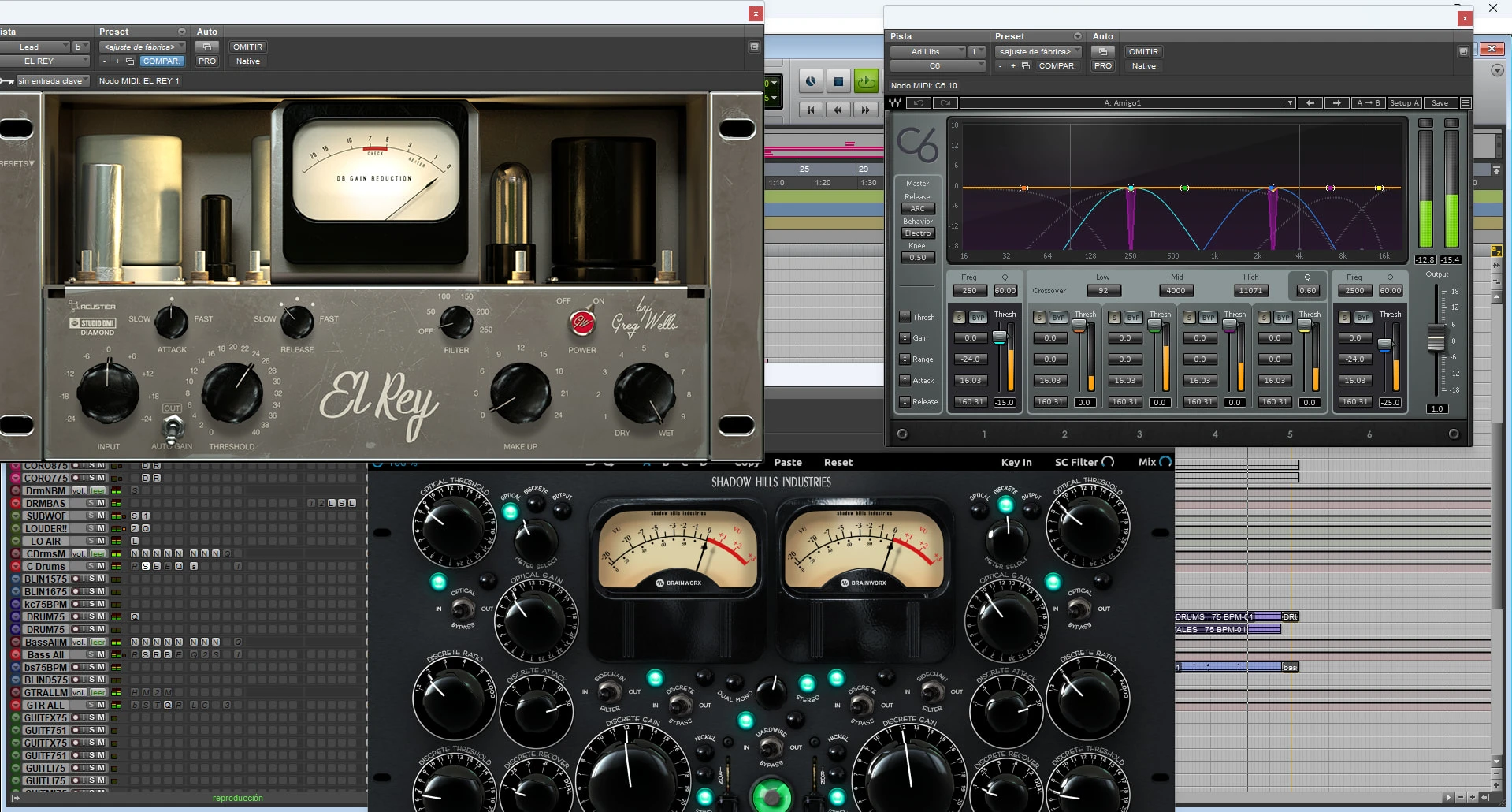1512x812 pixels.
Task: Open the A: Amigo1 preset menu arrow
Action: point(1289,102)
